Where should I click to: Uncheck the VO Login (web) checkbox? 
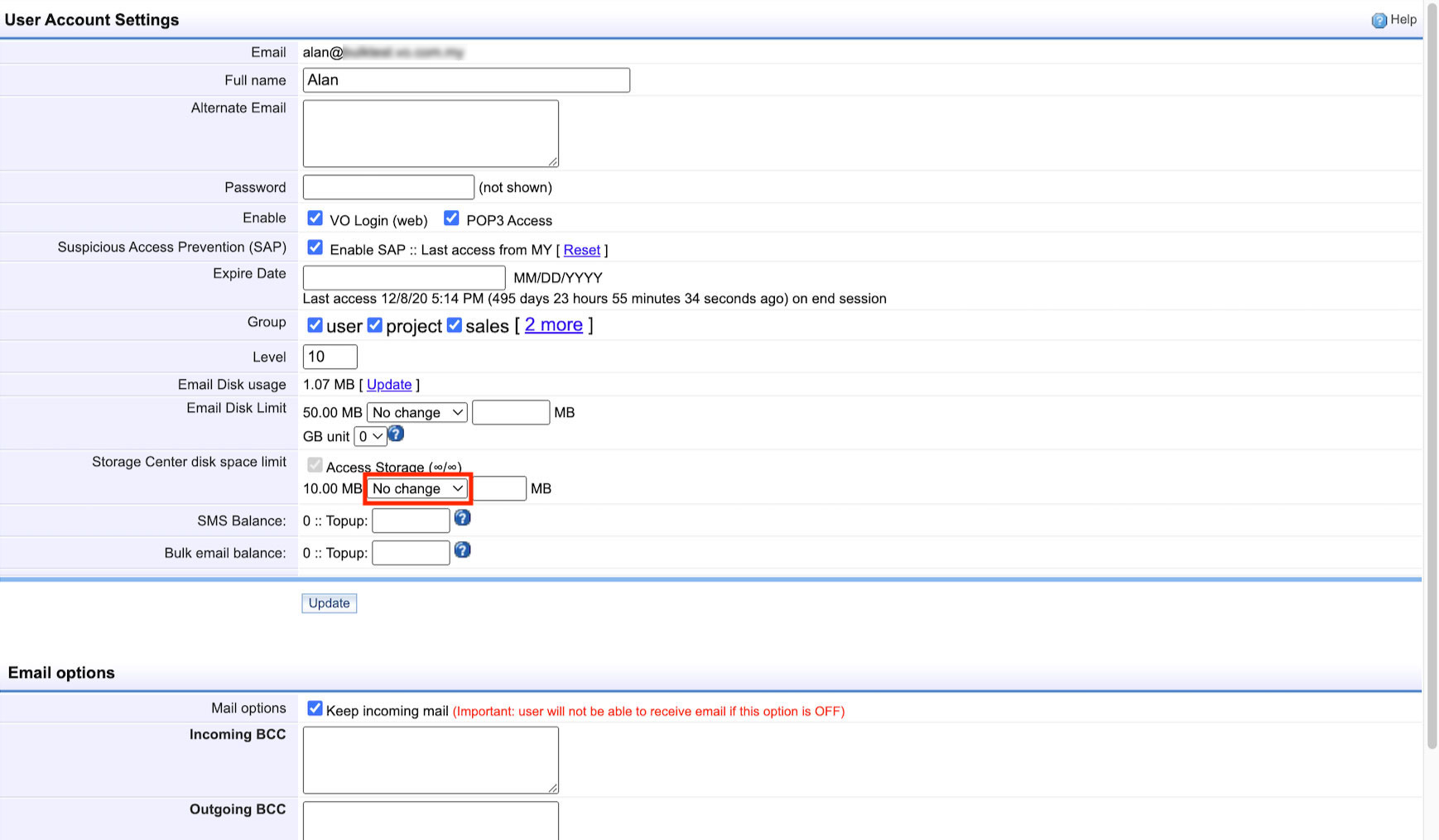(x=315, y=218)
